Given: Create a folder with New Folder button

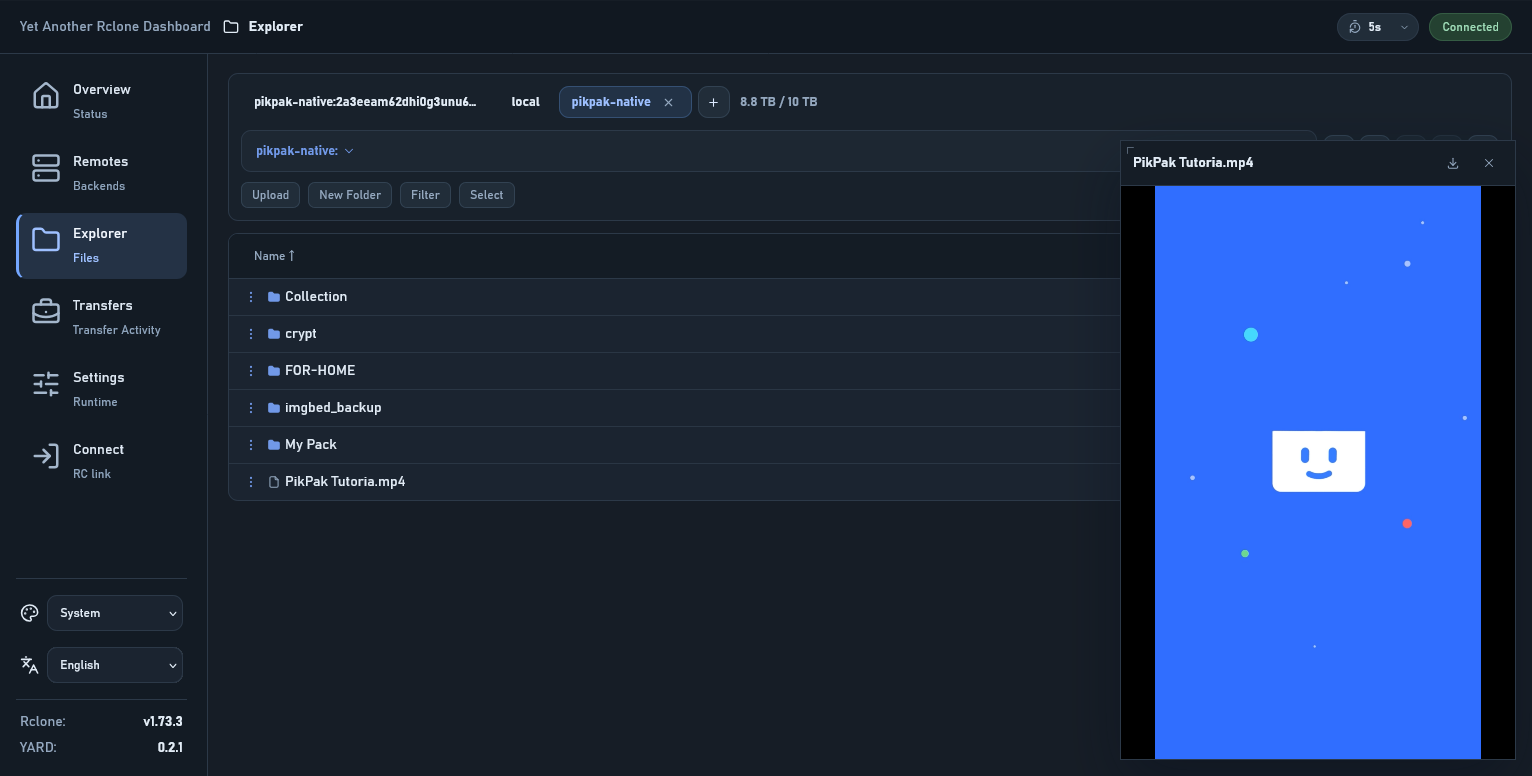Looking at the screenshot, I should 349,195.
